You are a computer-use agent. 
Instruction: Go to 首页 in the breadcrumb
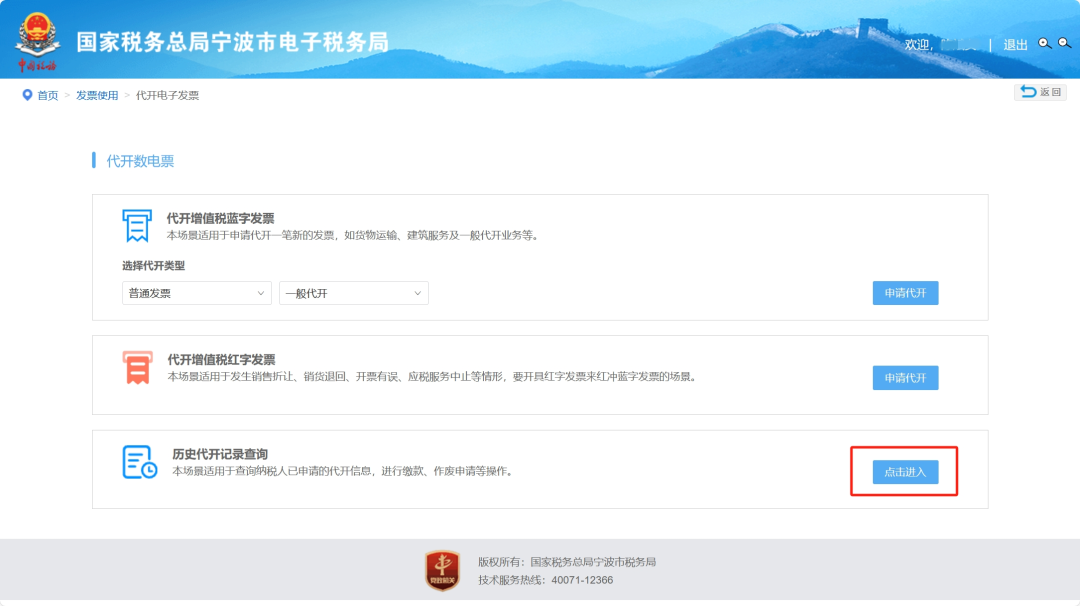tap(48, 96)
